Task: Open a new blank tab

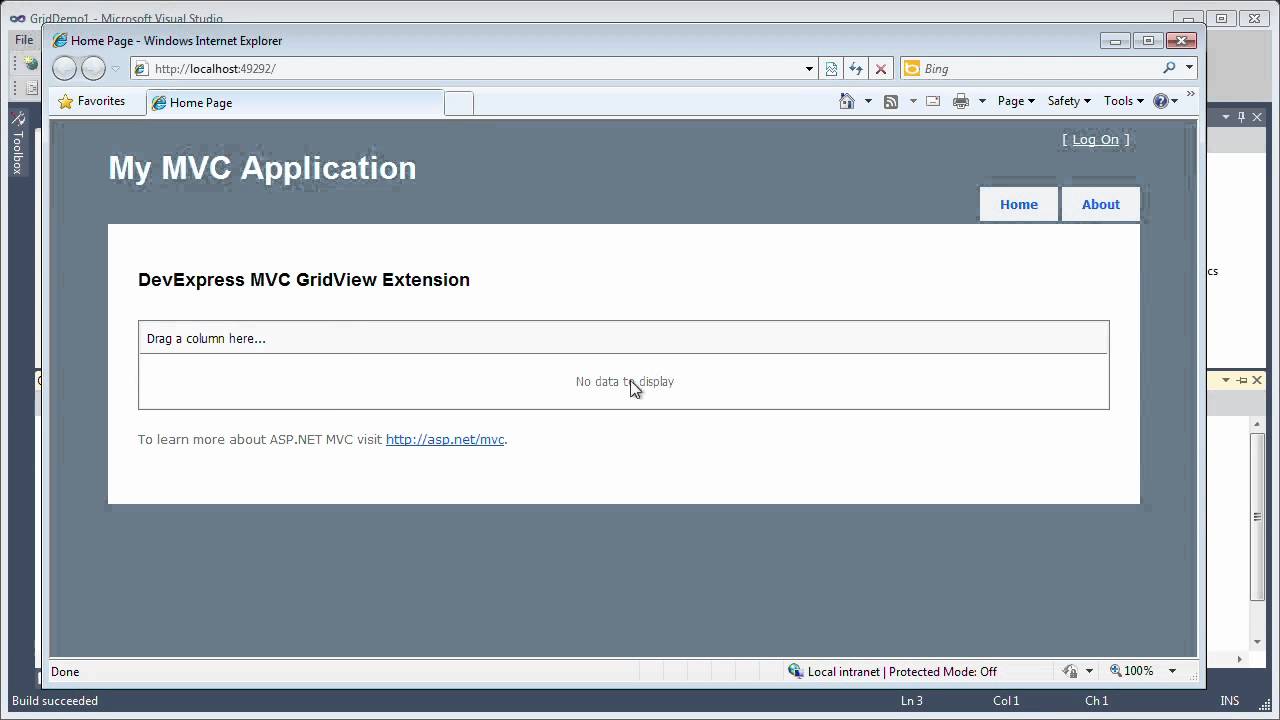Action: point(459,103)
